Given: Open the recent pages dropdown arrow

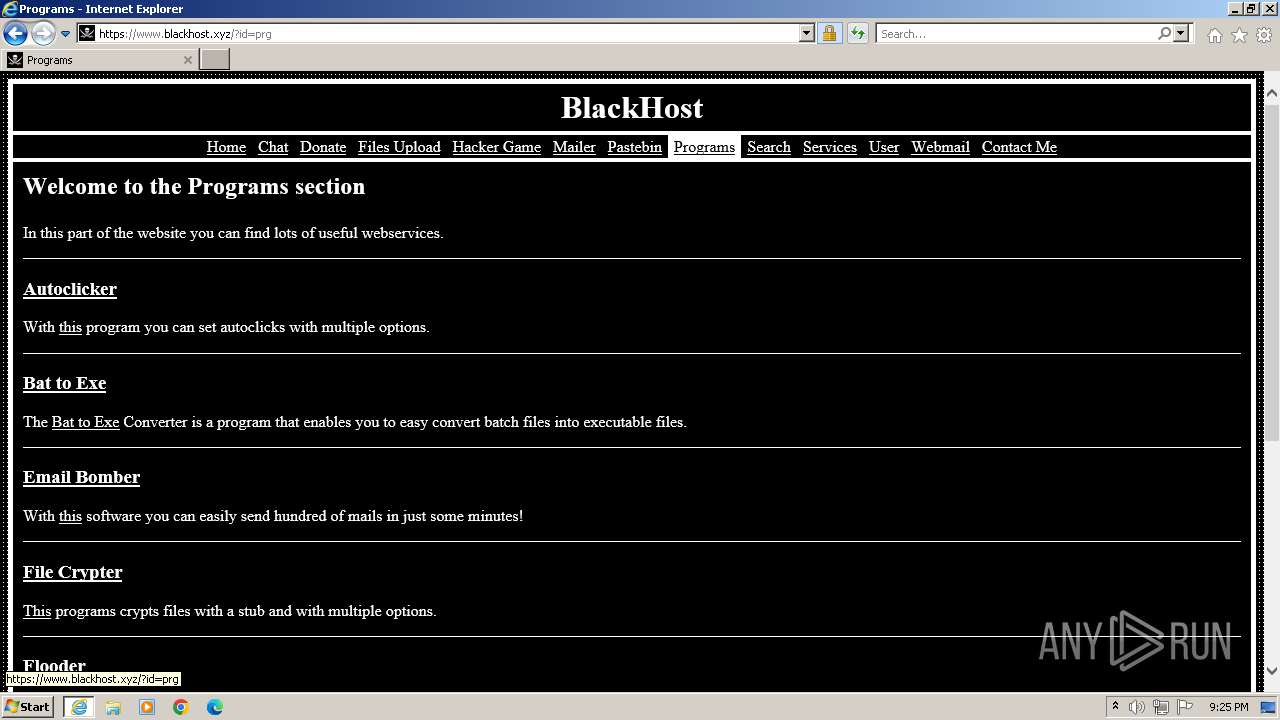Looking at the screenshot, I should coord(65,33).
